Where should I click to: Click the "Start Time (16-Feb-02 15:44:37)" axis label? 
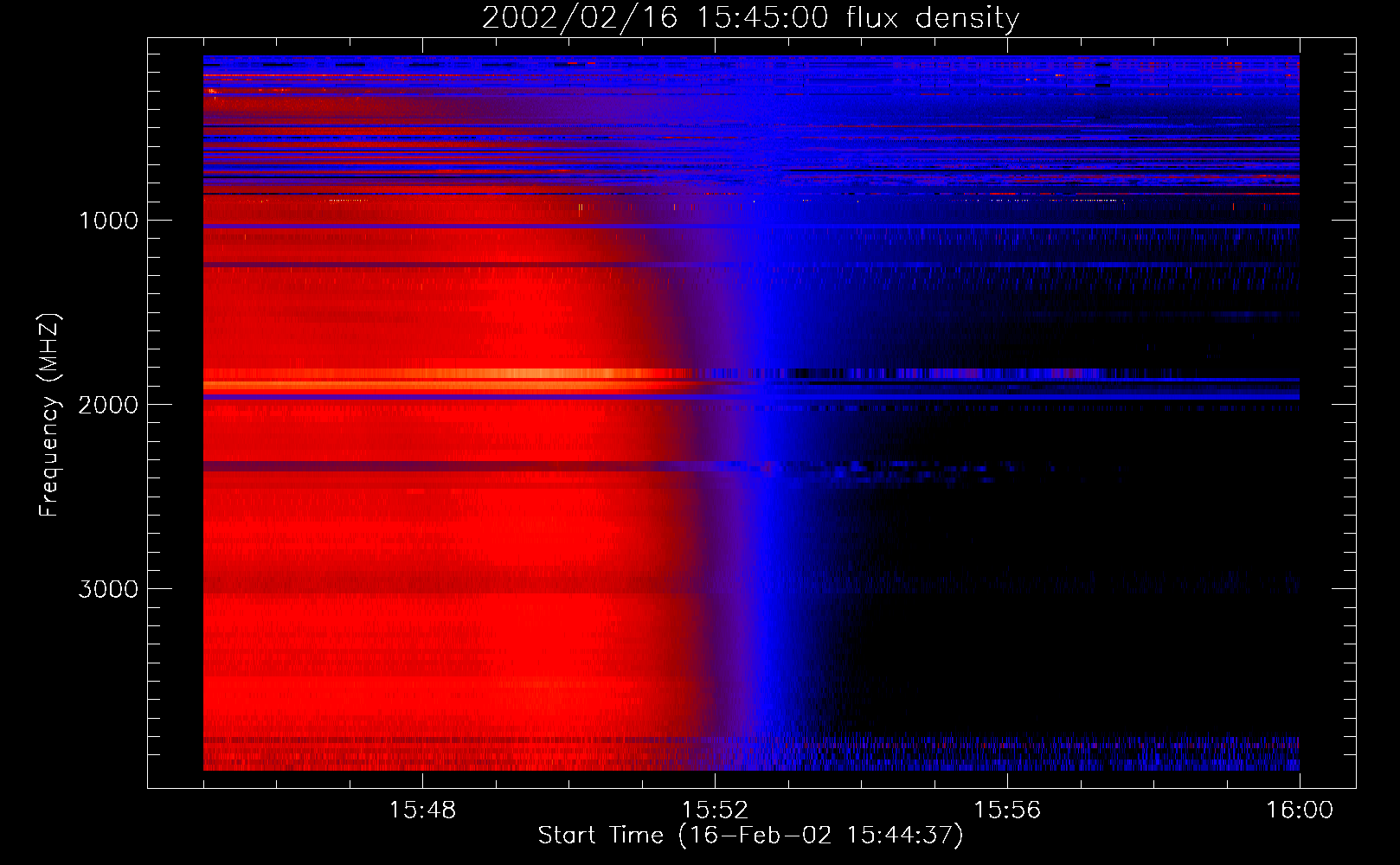point(750,836)
